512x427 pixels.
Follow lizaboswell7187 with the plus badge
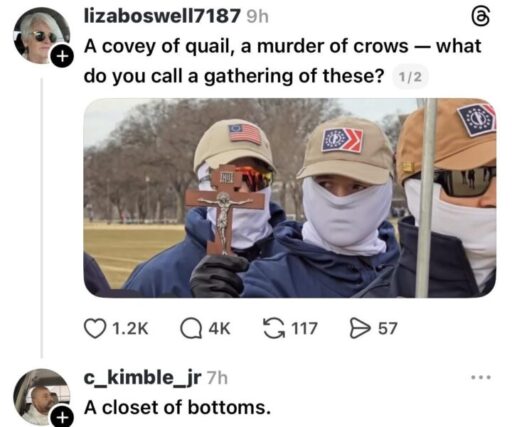point(61,56)
